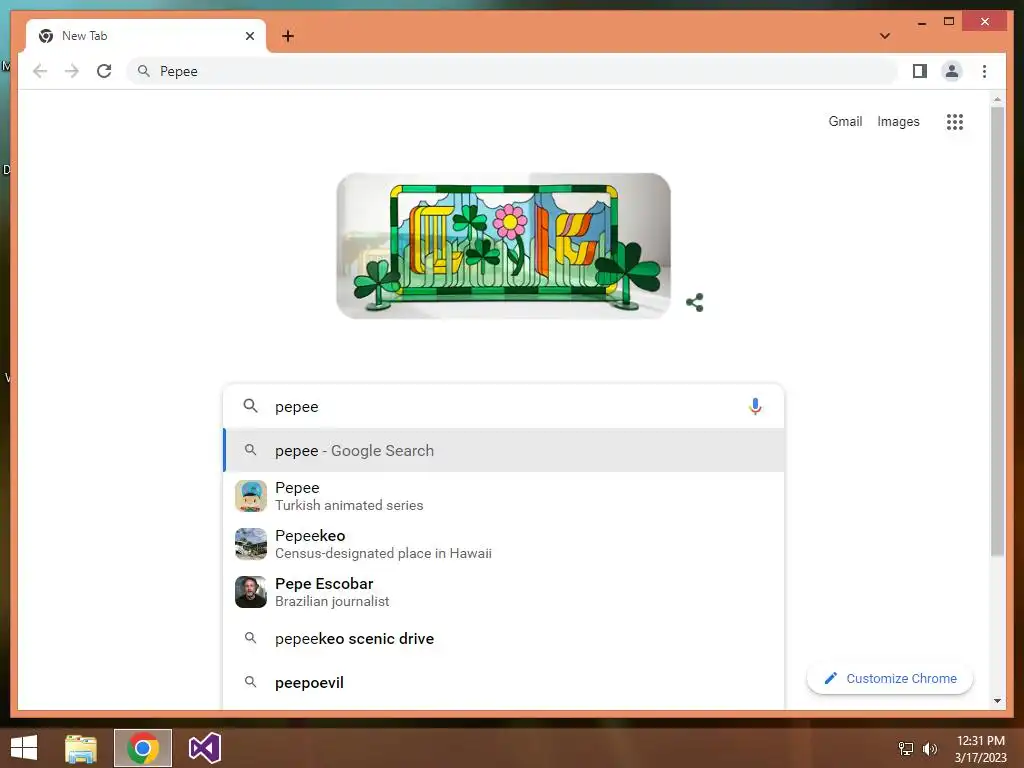Minimize the Chrome window

click(921, 22)
